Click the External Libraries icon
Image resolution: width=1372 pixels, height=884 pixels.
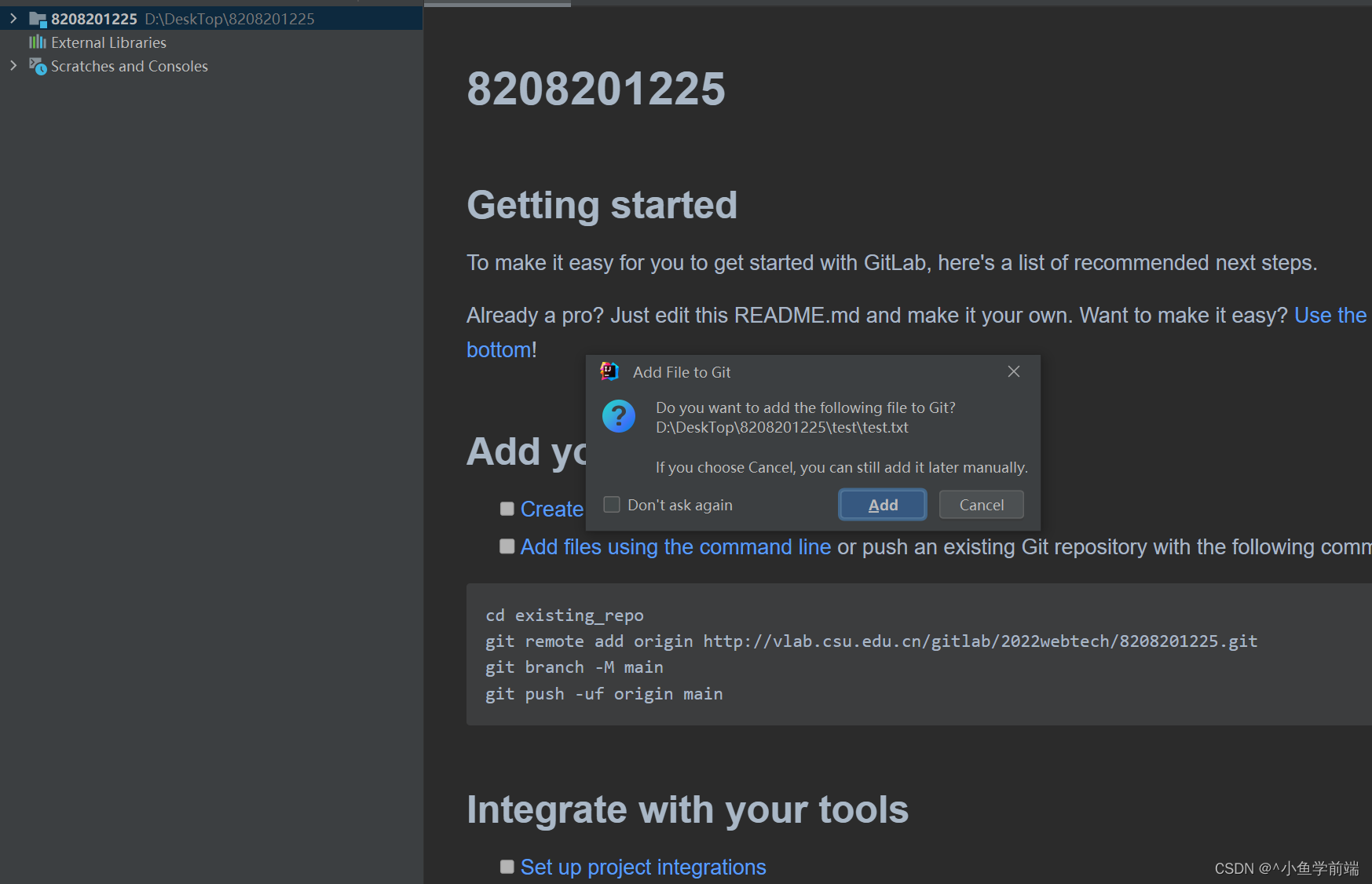(38, 42)
